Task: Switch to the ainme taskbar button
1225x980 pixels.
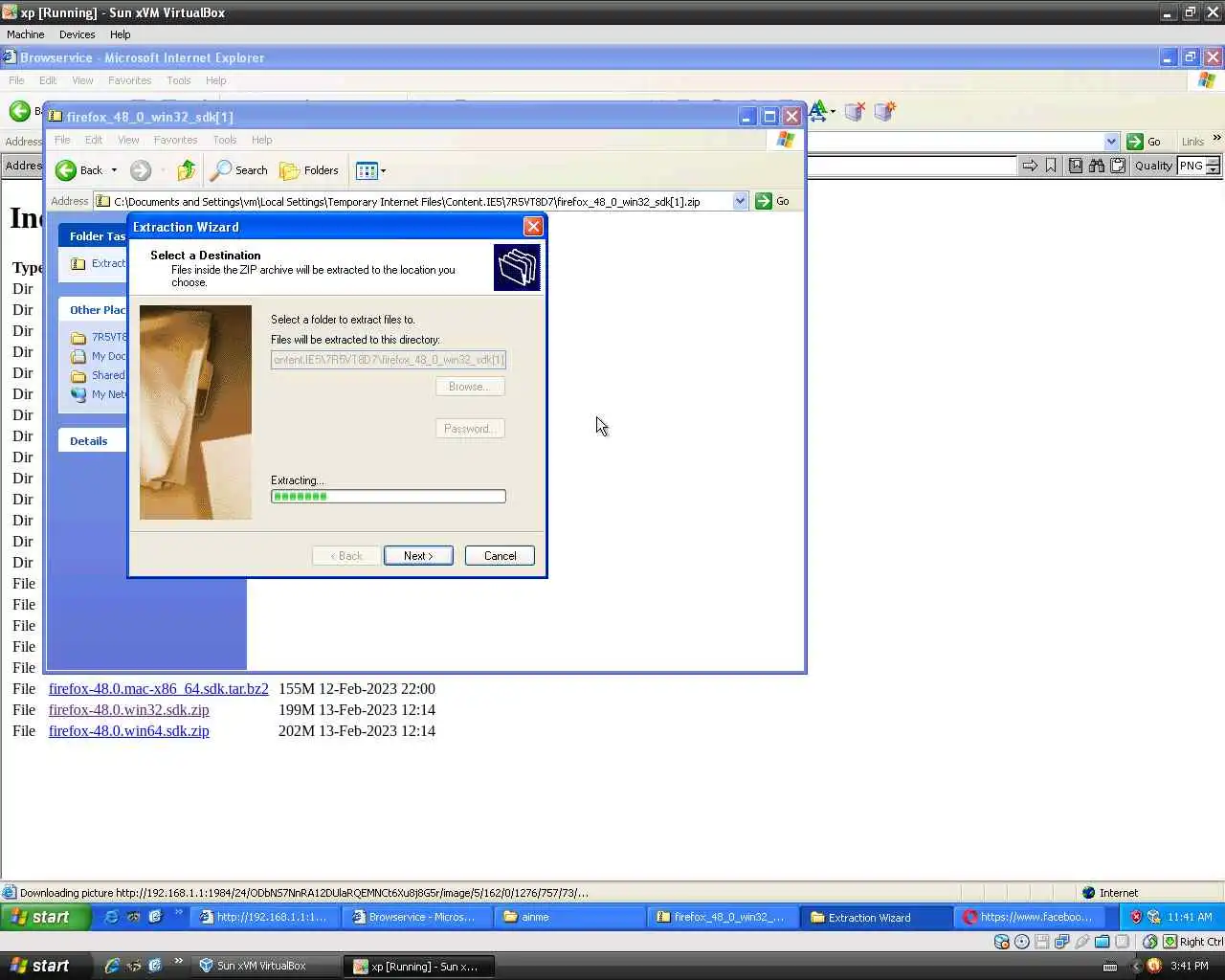Action: 569,917
